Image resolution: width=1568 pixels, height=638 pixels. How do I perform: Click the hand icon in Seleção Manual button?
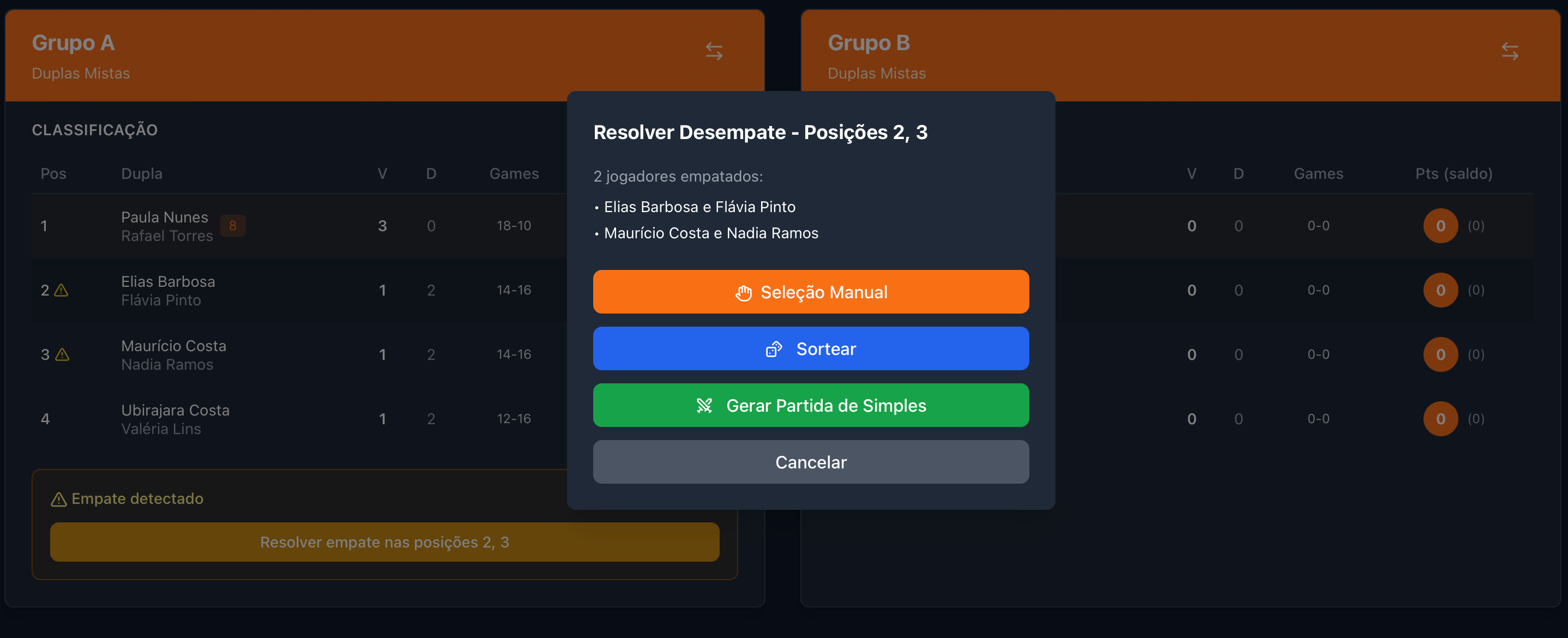[x=744, y=292]
